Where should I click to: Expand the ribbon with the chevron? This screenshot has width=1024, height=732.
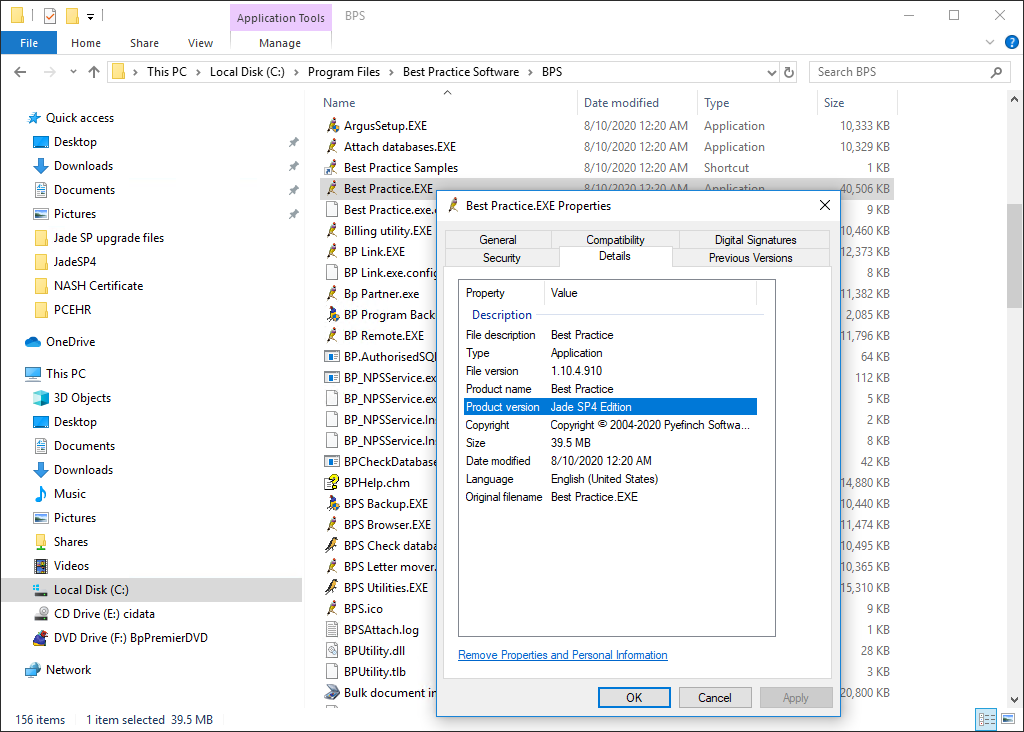coord(990,42)
